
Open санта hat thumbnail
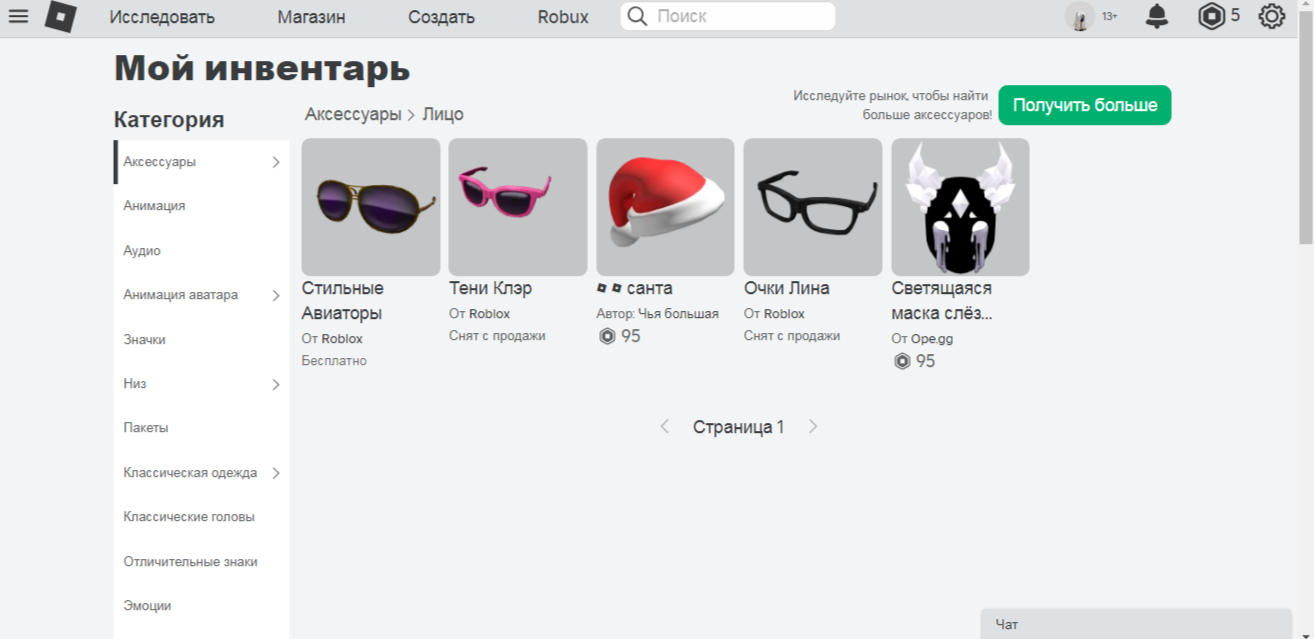click(665, 207)
